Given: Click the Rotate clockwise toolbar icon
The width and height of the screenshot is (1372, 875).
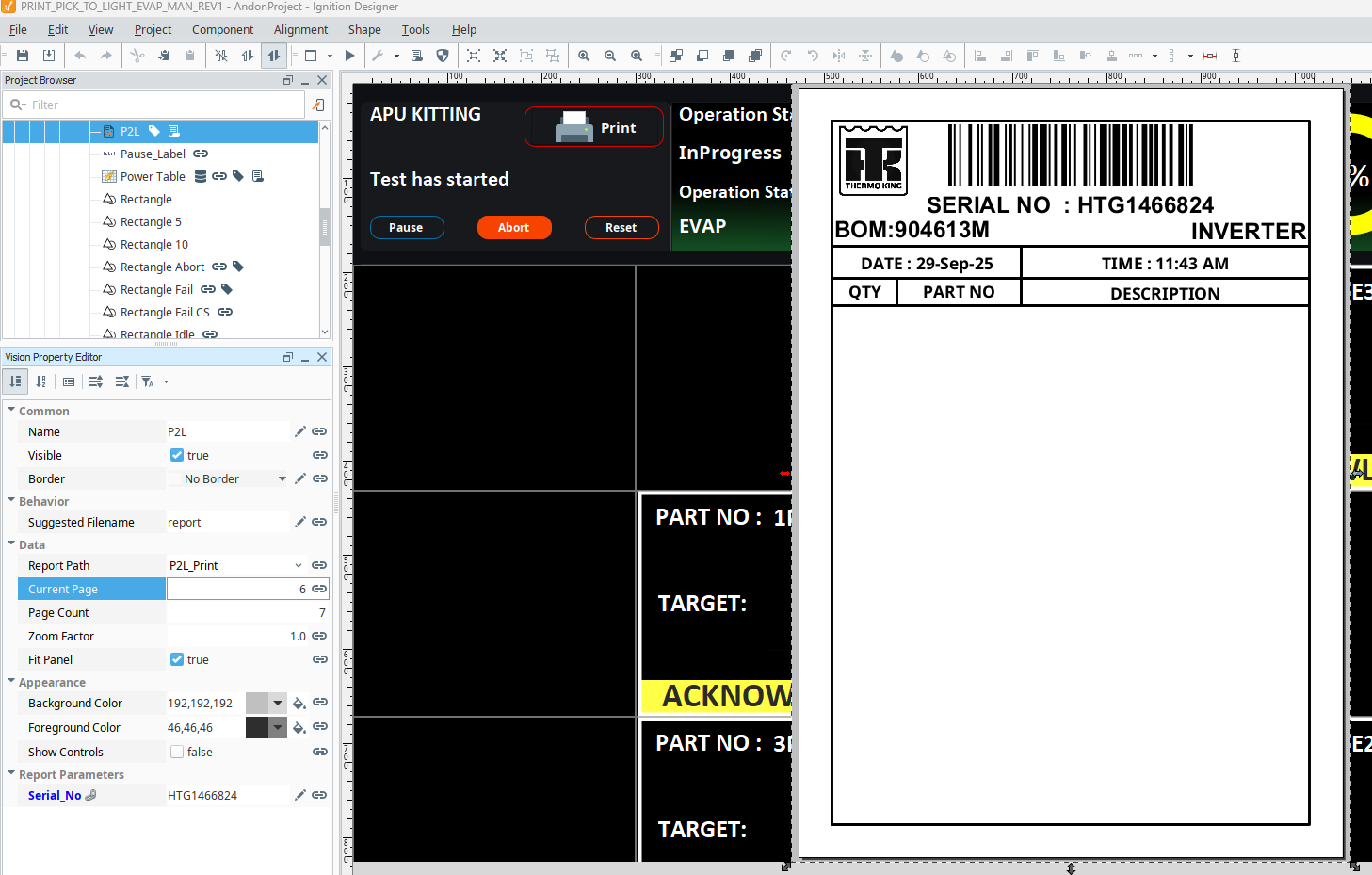Looking at the screenshot, I should click(786, 56).
